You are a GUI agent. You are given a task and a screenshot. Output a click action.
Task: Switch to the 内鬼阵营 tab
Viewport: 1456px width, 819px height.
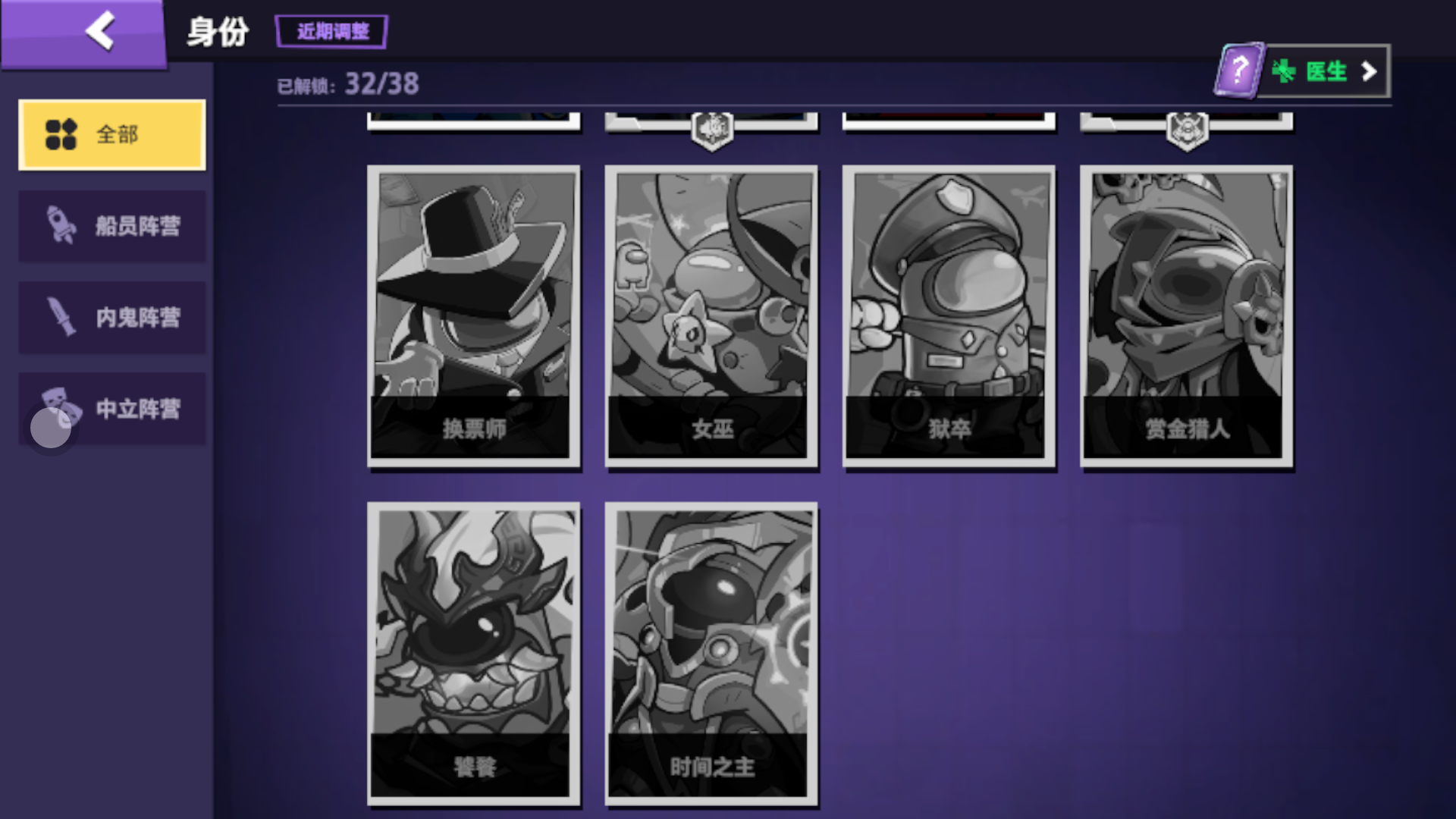click(x=112, y=317)
